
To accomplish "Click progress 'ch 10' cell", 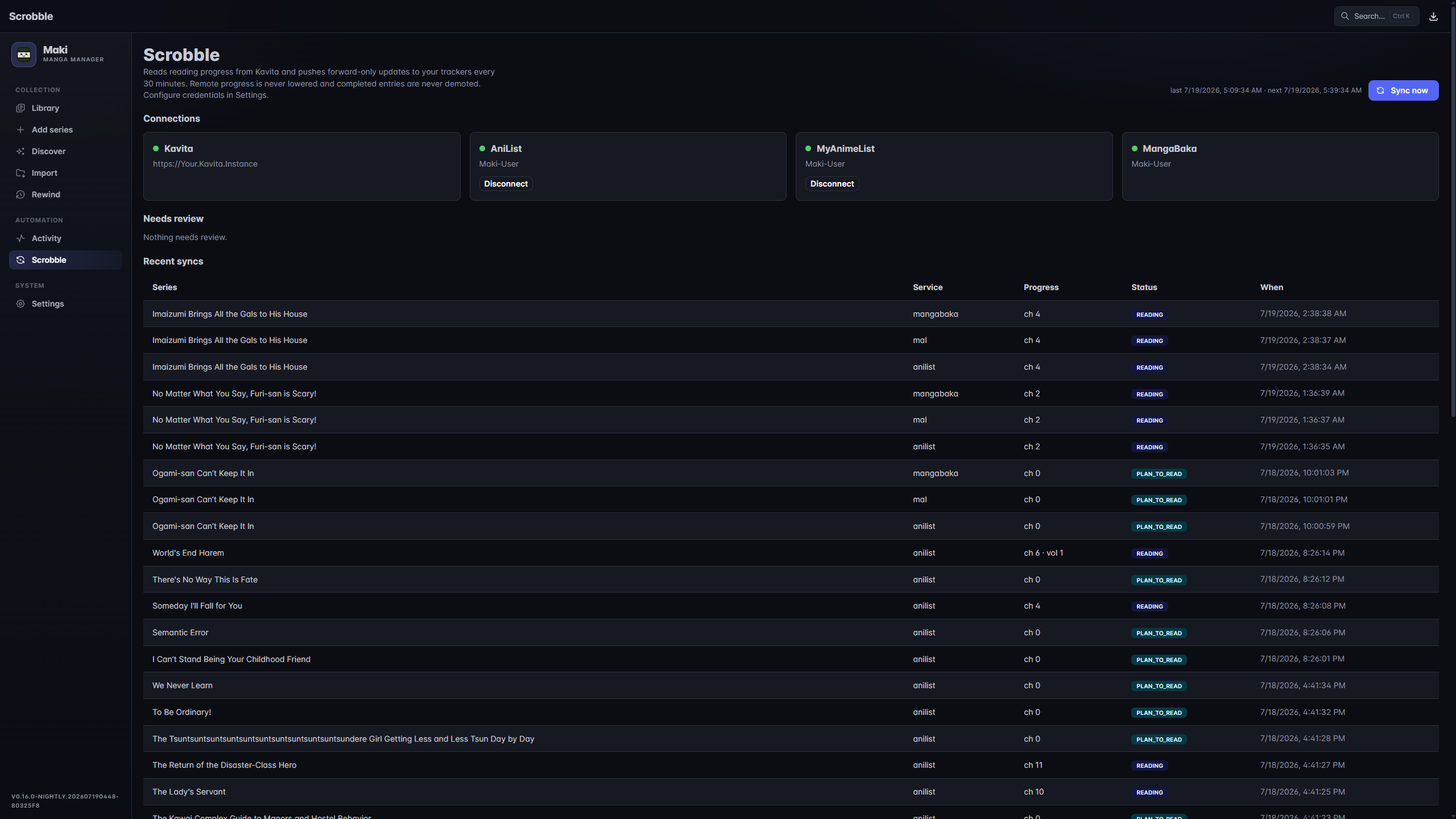I will click(1033, 792).
